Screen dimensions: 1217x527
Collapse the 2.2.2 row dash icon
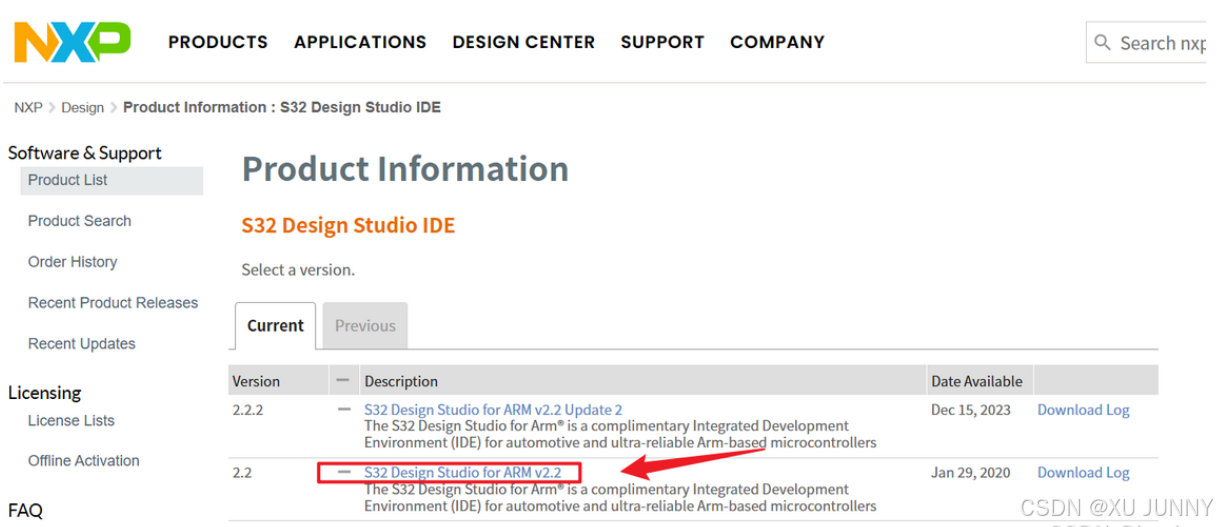click(344, 409)
